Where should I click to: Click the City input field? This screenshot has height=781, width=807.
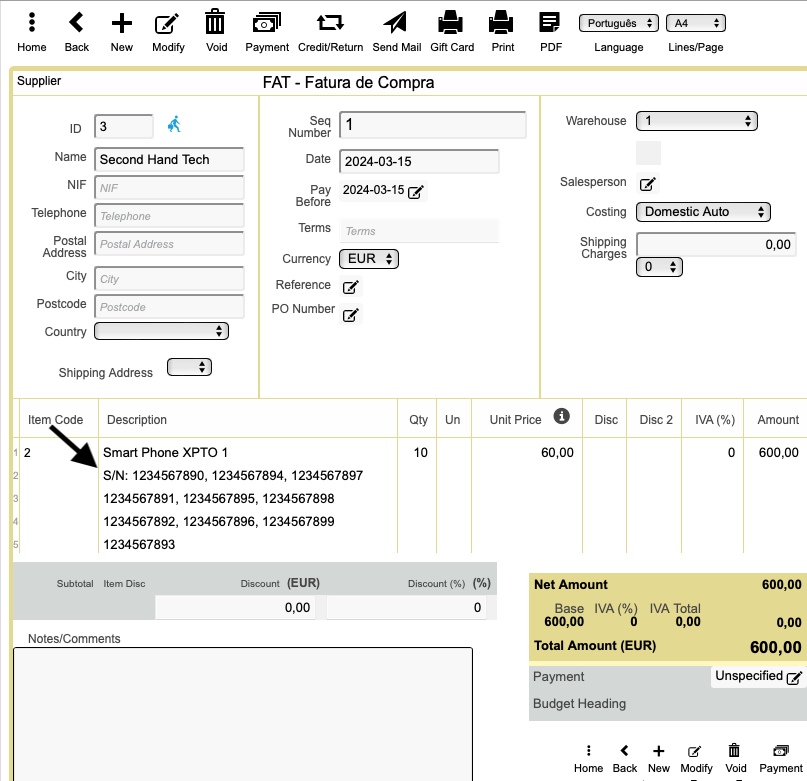[x=169, y=279]
